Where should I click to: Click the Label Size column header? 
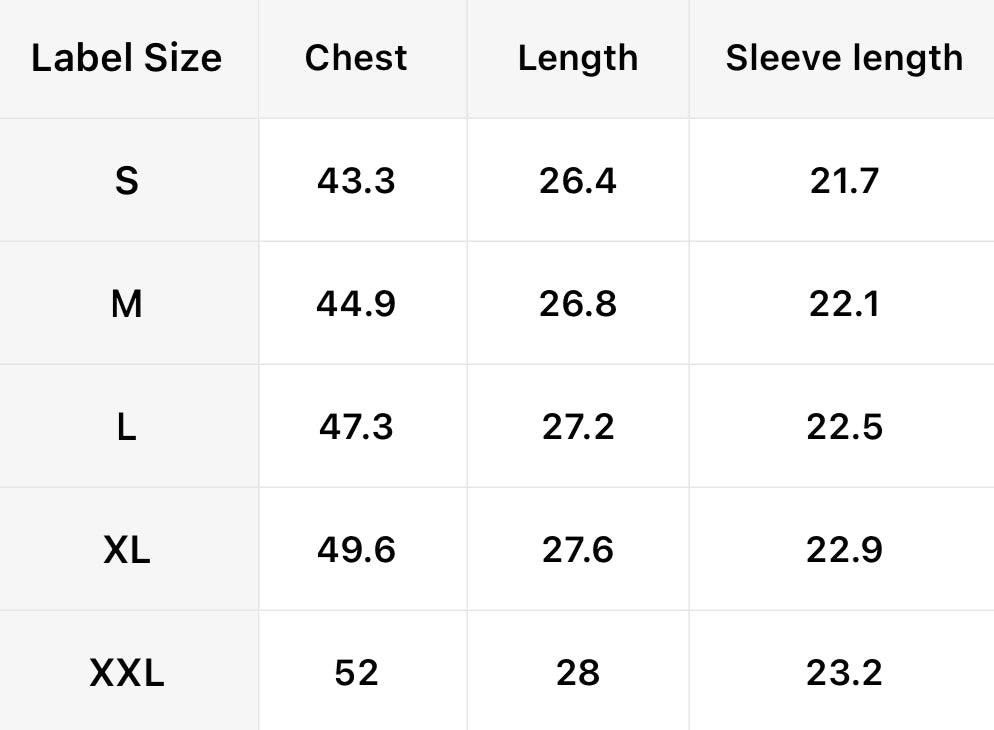pyautogui.click(x=126, y=58)
